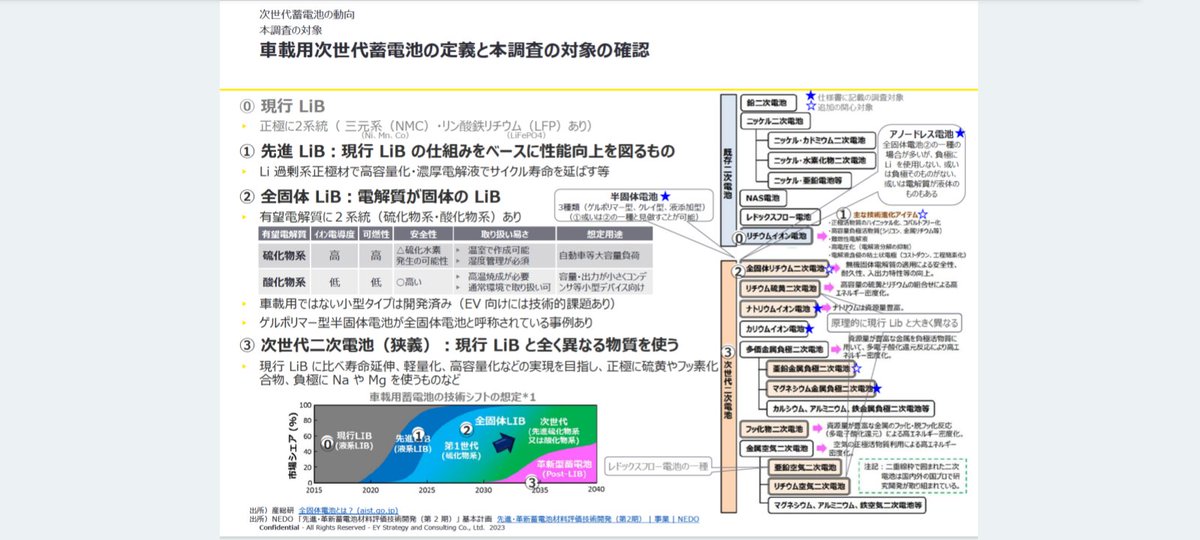Click the pink arrow next to フッ化物二次電池
This screenshot has width=1200, height=540.
pyautogui.click(x=819, y=429)
